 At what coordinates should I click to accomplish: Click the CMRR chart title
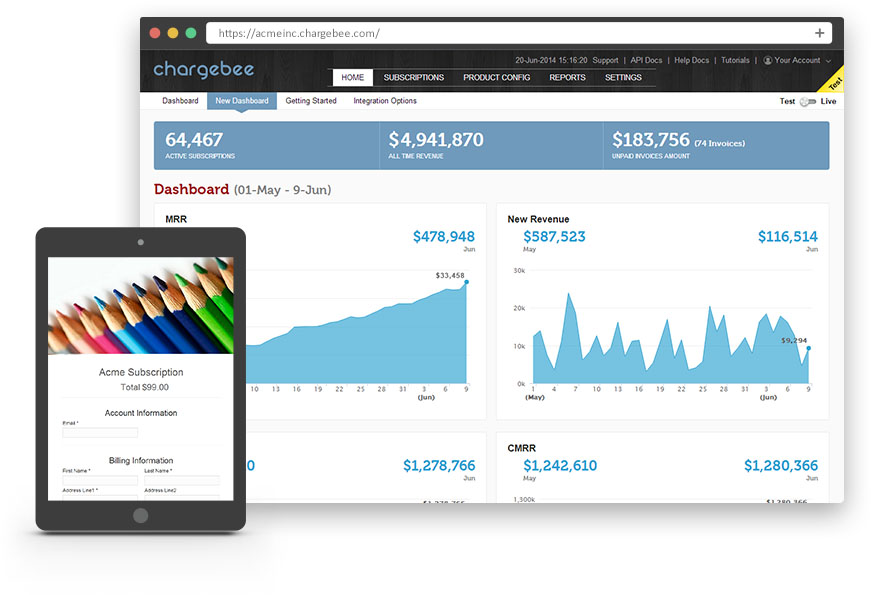522,448
